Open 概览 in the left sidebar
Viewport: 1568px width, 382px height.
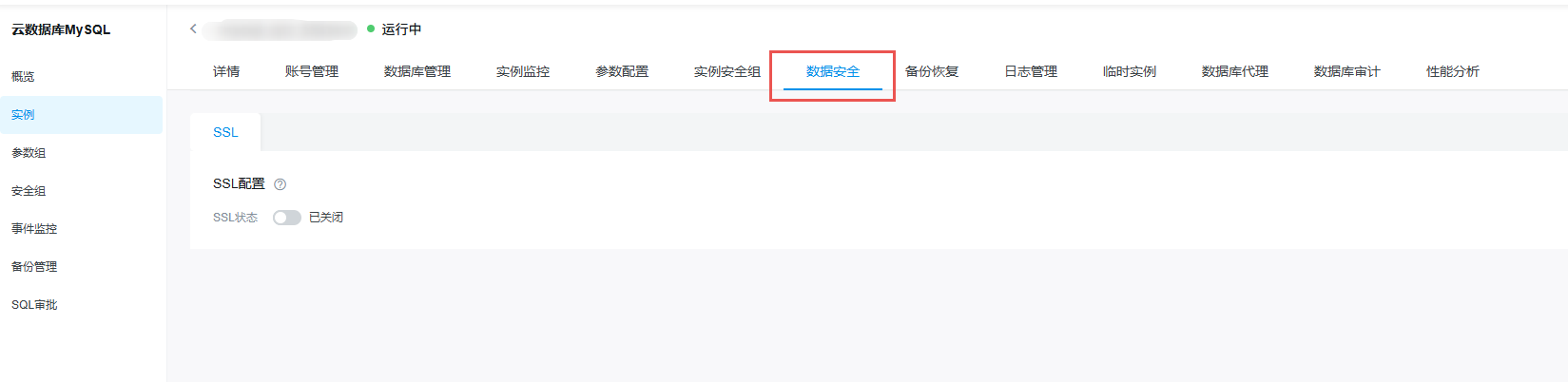tap(23, 77)
